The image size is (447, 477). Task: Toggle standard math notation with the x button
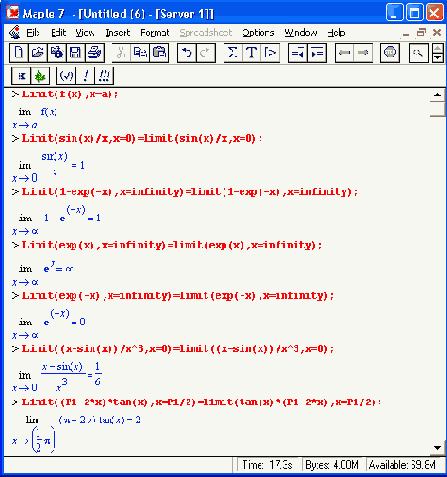tap(21, 76)
